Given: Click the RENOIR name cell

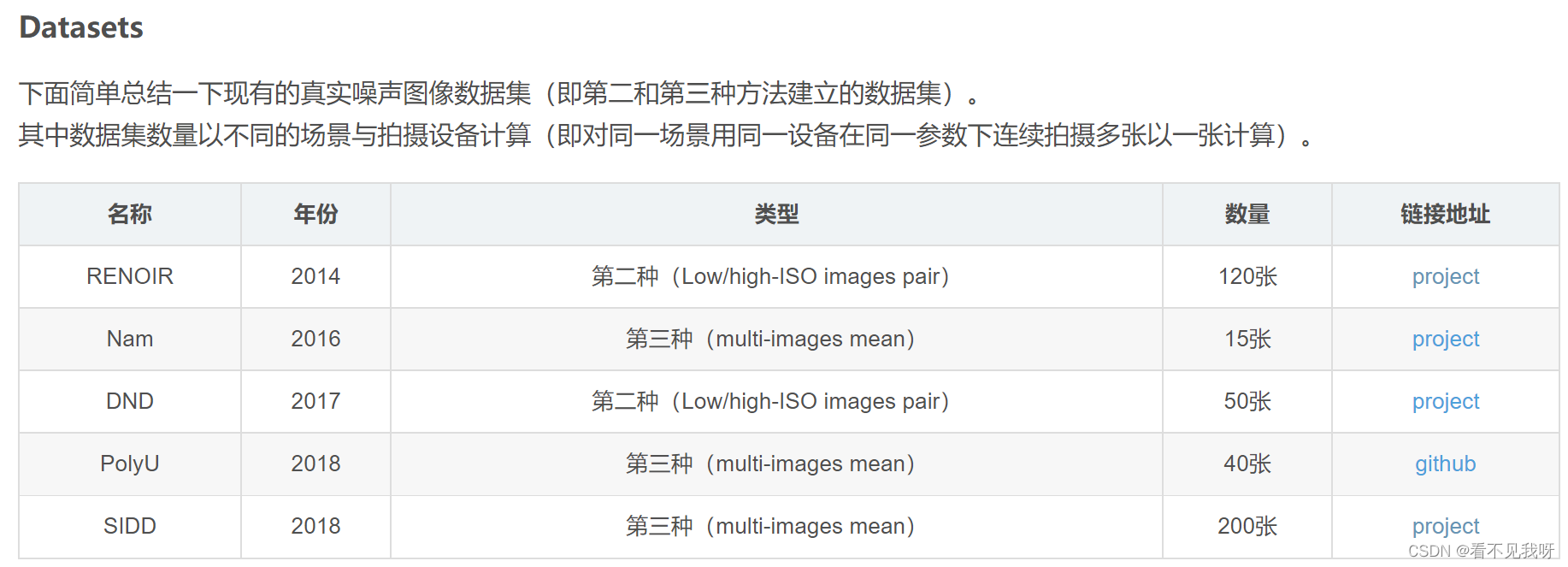Looking at the screenshot, I should point(130,276).
